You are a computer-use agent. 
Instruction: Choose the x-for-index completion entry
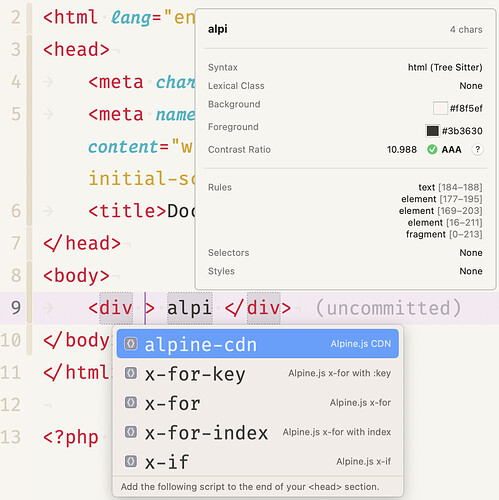[x=258, y=432]
